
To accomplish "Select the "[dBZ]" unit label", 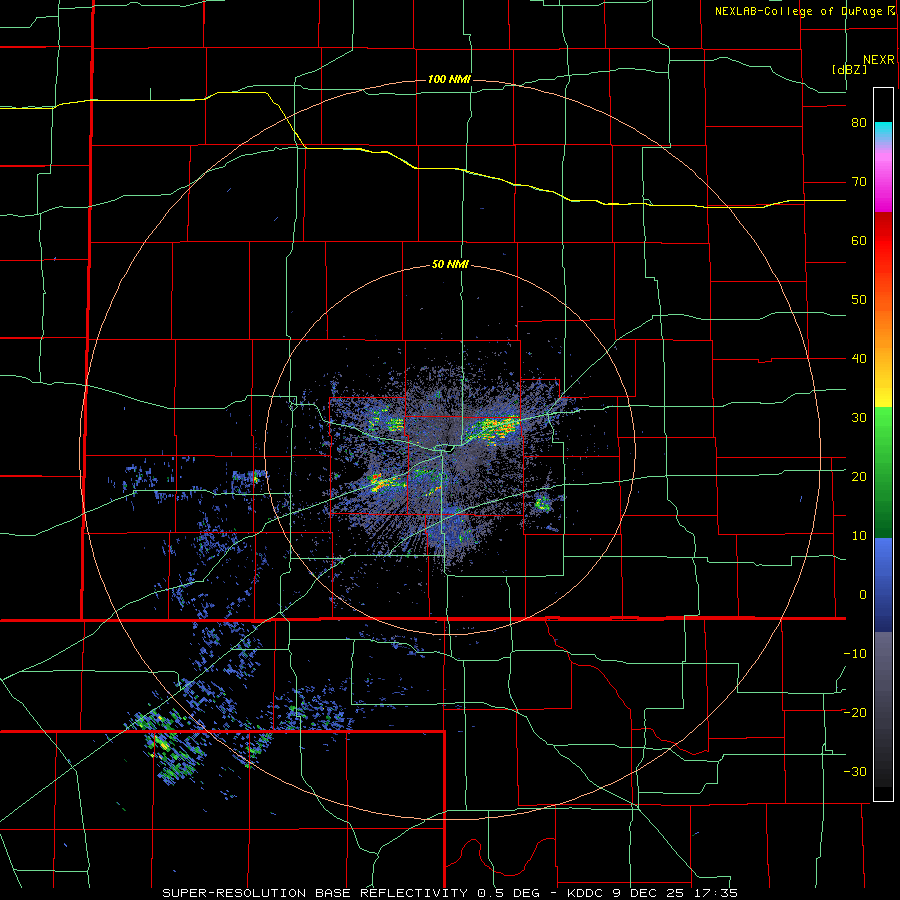I will coord(849,69).
